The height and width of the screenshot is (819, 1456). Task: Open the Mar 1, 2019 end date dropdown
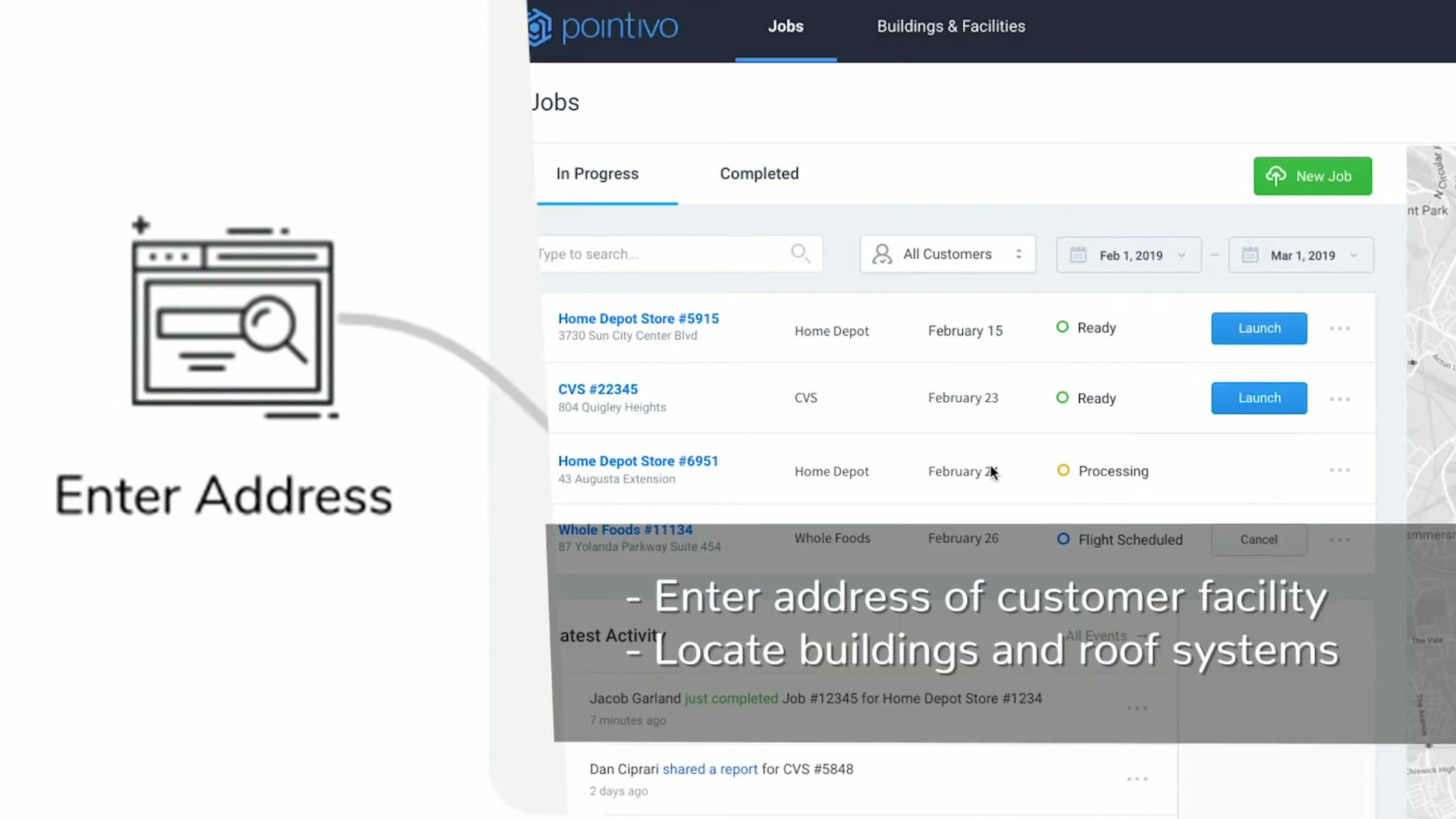pos(1301,255)
